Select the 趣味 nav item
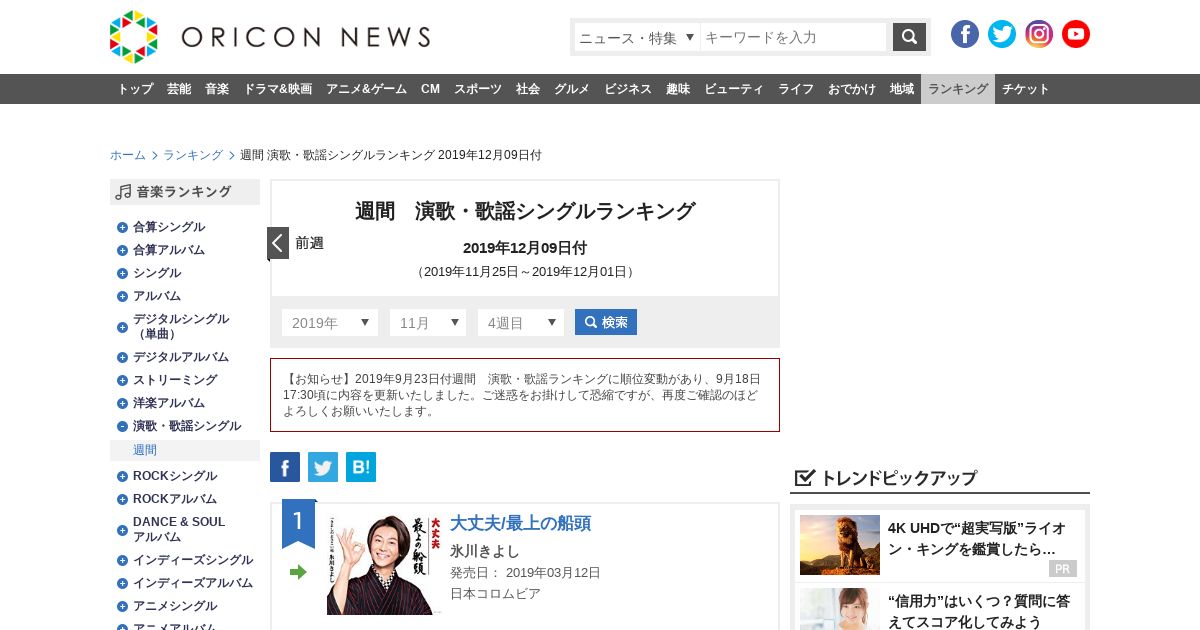This screenshot has width=1200, height=630. click(x=678, y=89)
